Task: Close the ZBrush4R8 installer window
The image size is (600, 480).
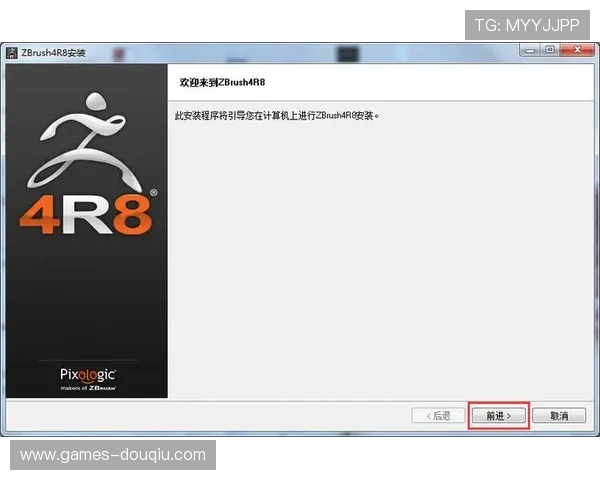Action: 575,50
